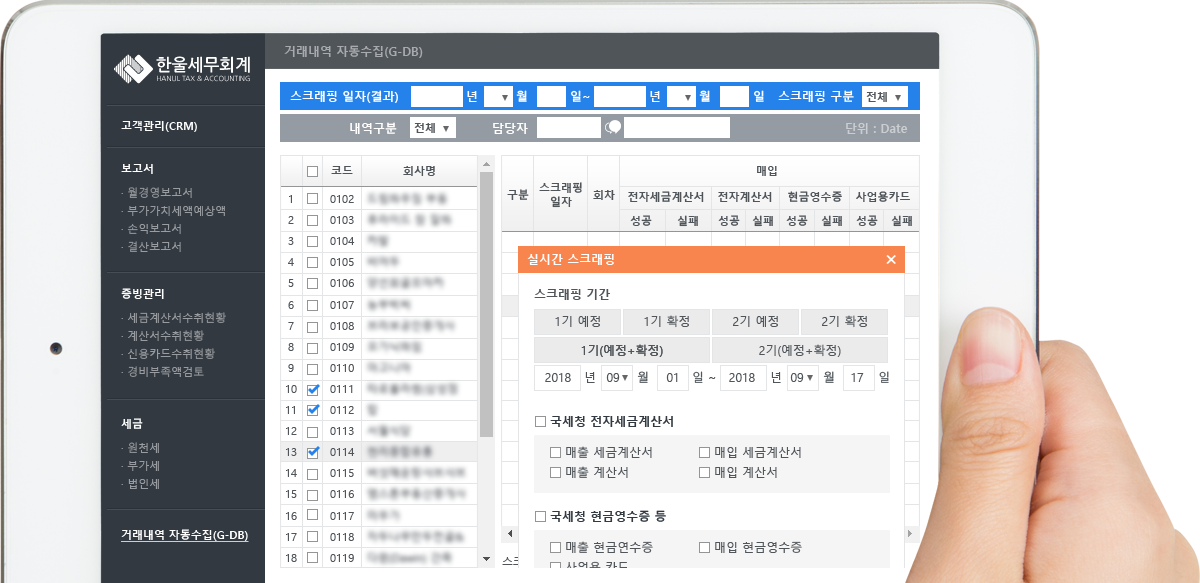The image size is (1200, 583).
Task: Open the 내역구분 dropdown
Action: click(433, 128)
